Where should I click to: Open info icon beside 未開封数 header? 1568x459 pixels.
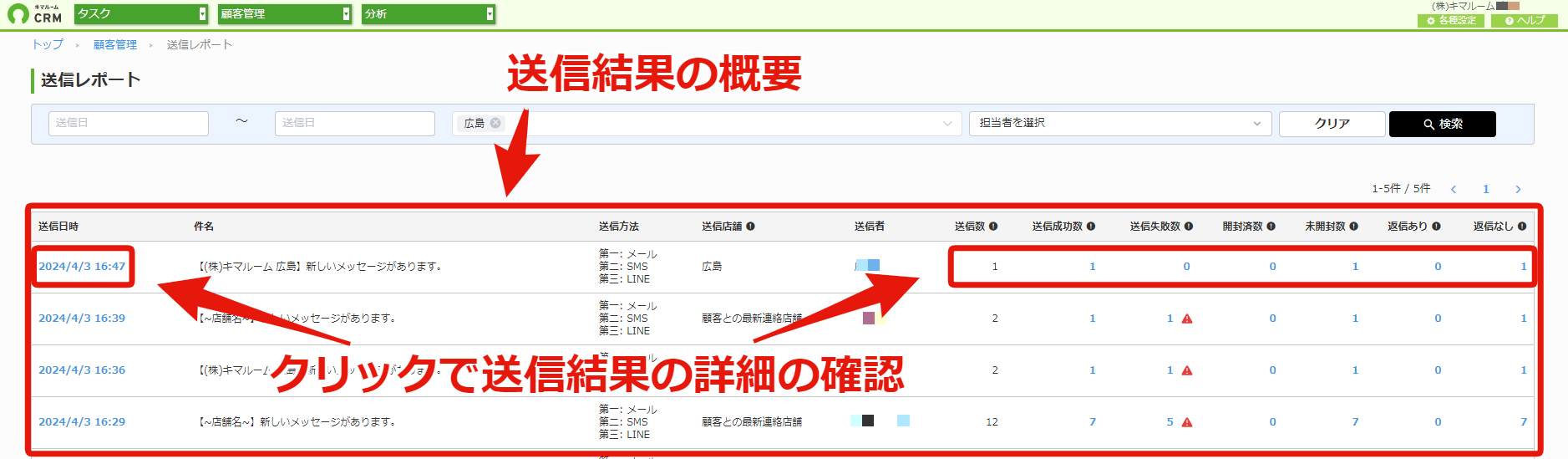tap(1353, 227)
